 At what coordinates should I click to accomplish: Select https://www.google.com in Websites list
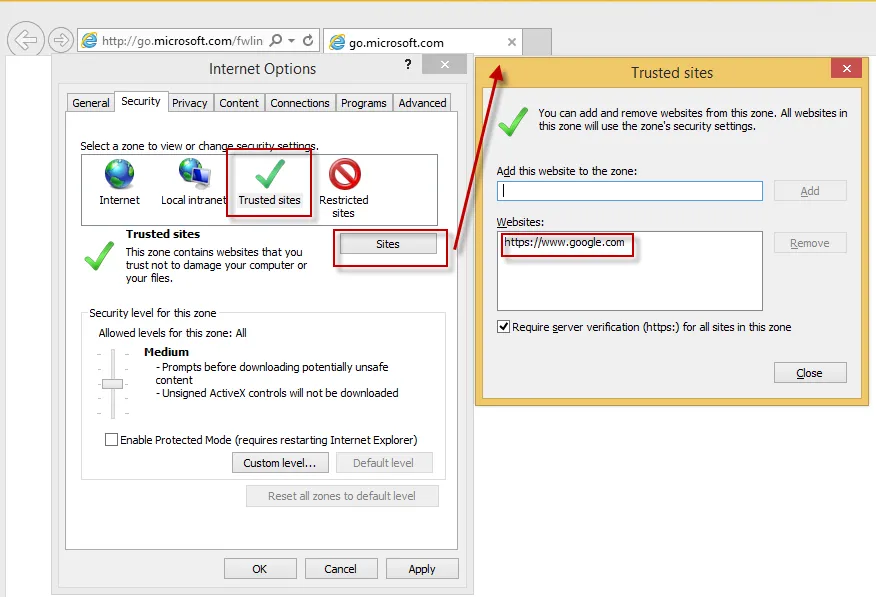click(x=564, y=242)
